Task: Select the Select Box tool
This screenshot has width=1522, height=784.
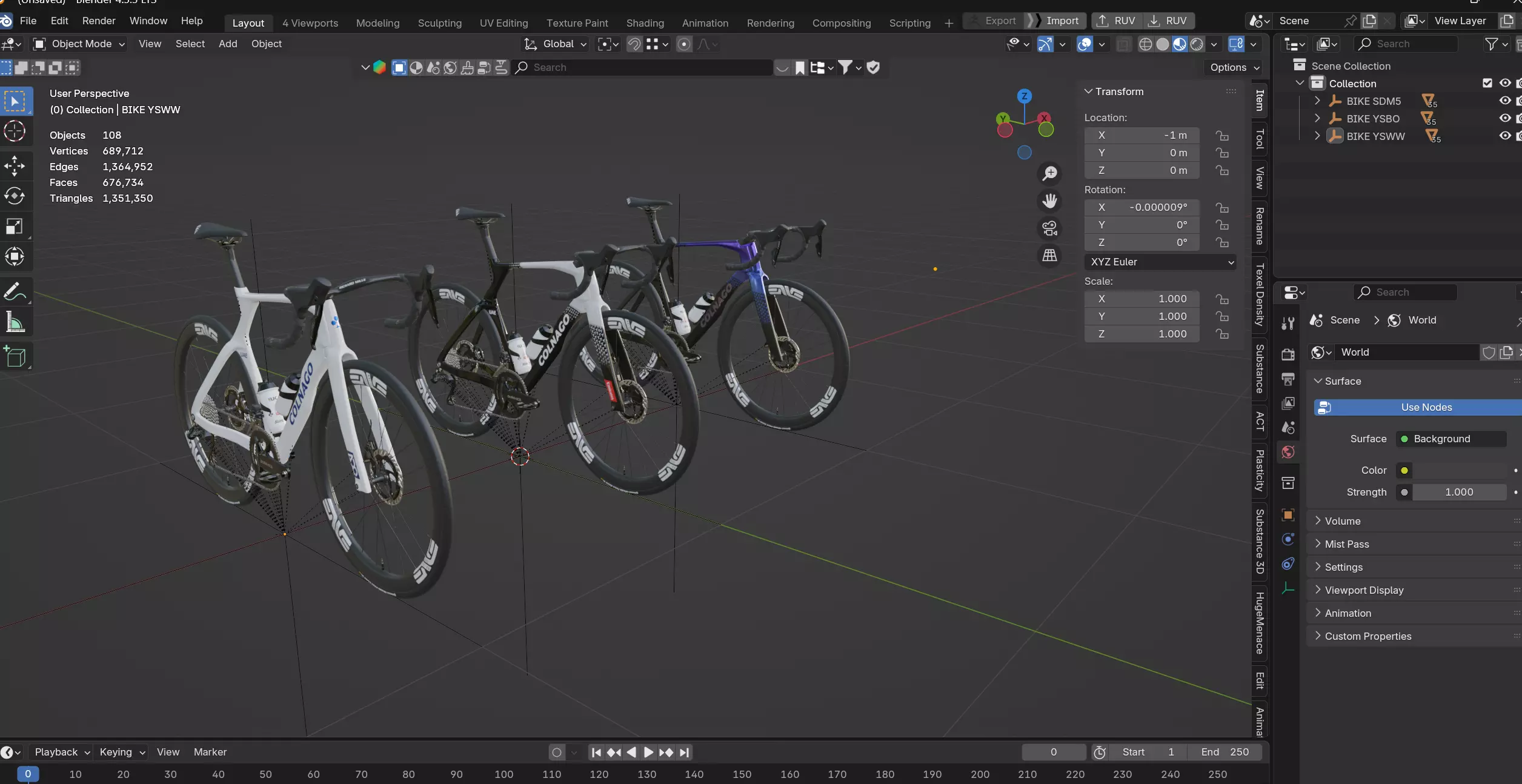Action: (x=15, y=101)
